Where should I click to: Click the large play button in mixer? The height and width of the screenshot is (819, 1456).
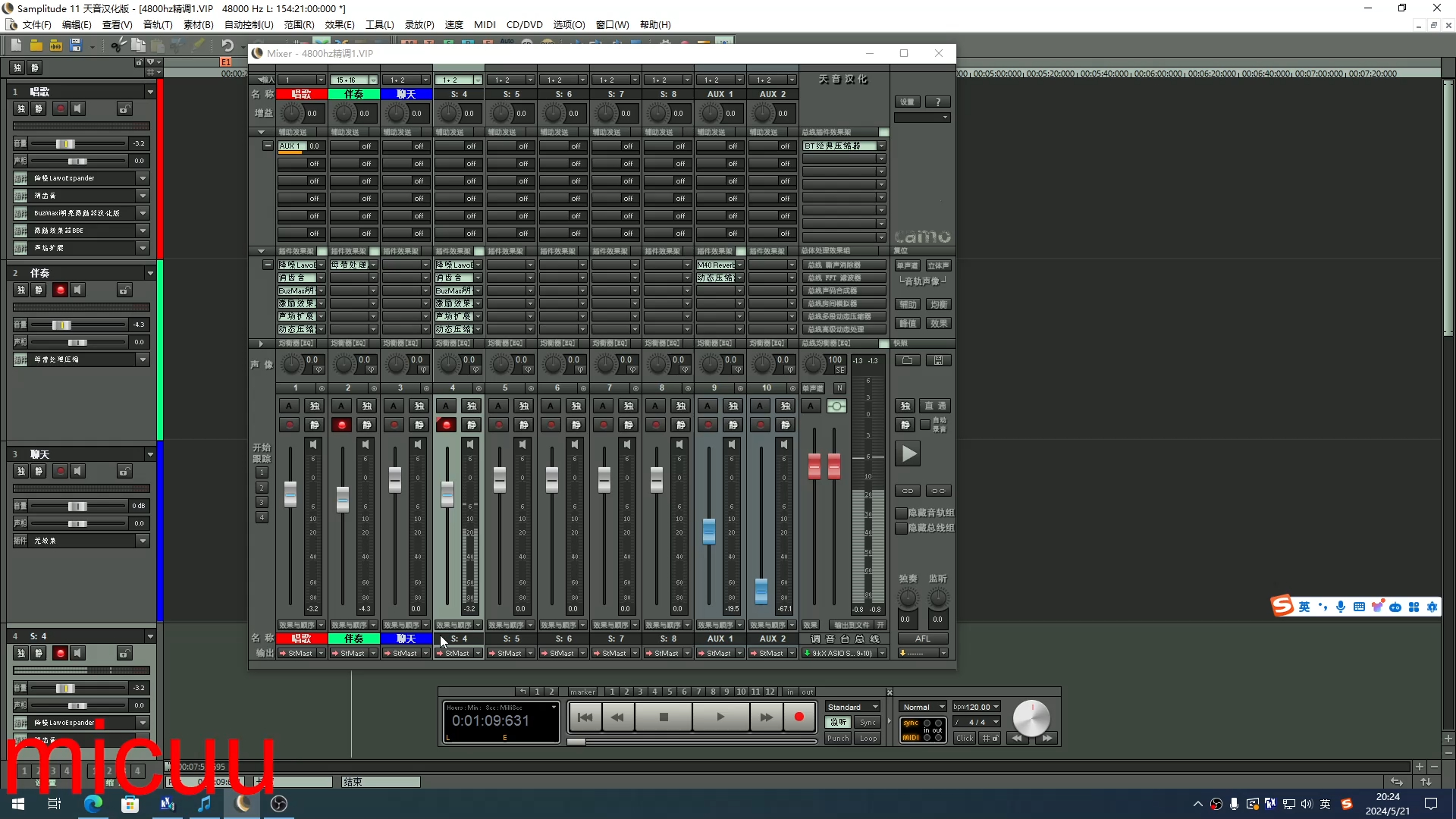point(908,454)
